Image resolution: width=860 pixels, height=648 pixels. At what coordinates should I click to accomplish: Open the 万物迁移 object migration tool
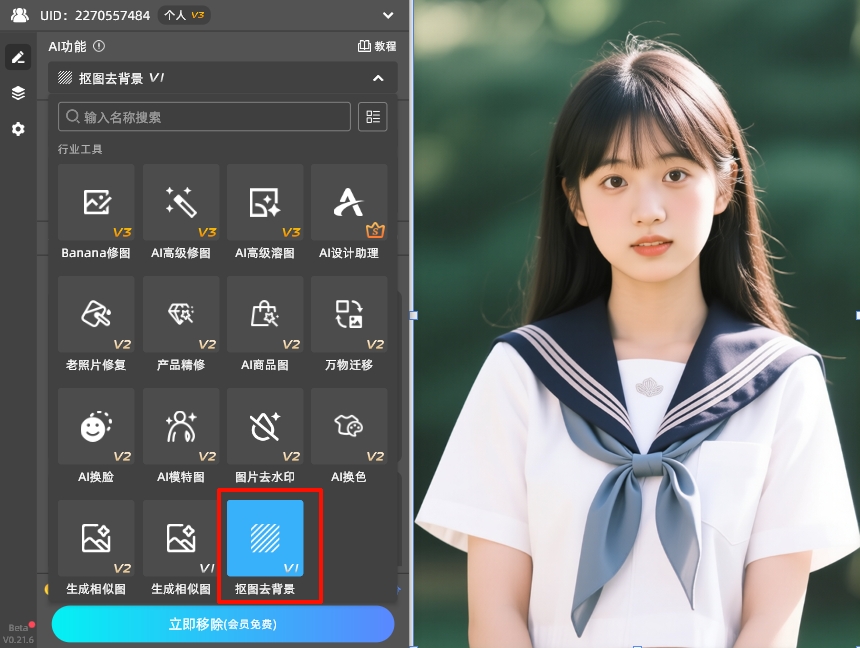point(348,315)
